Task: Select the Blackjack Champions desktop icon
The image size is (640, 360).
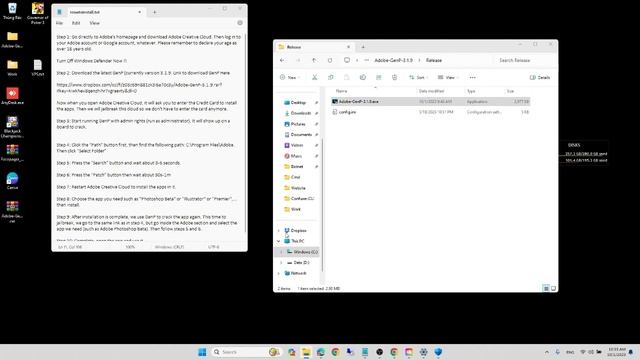Action: pos(12,127)
